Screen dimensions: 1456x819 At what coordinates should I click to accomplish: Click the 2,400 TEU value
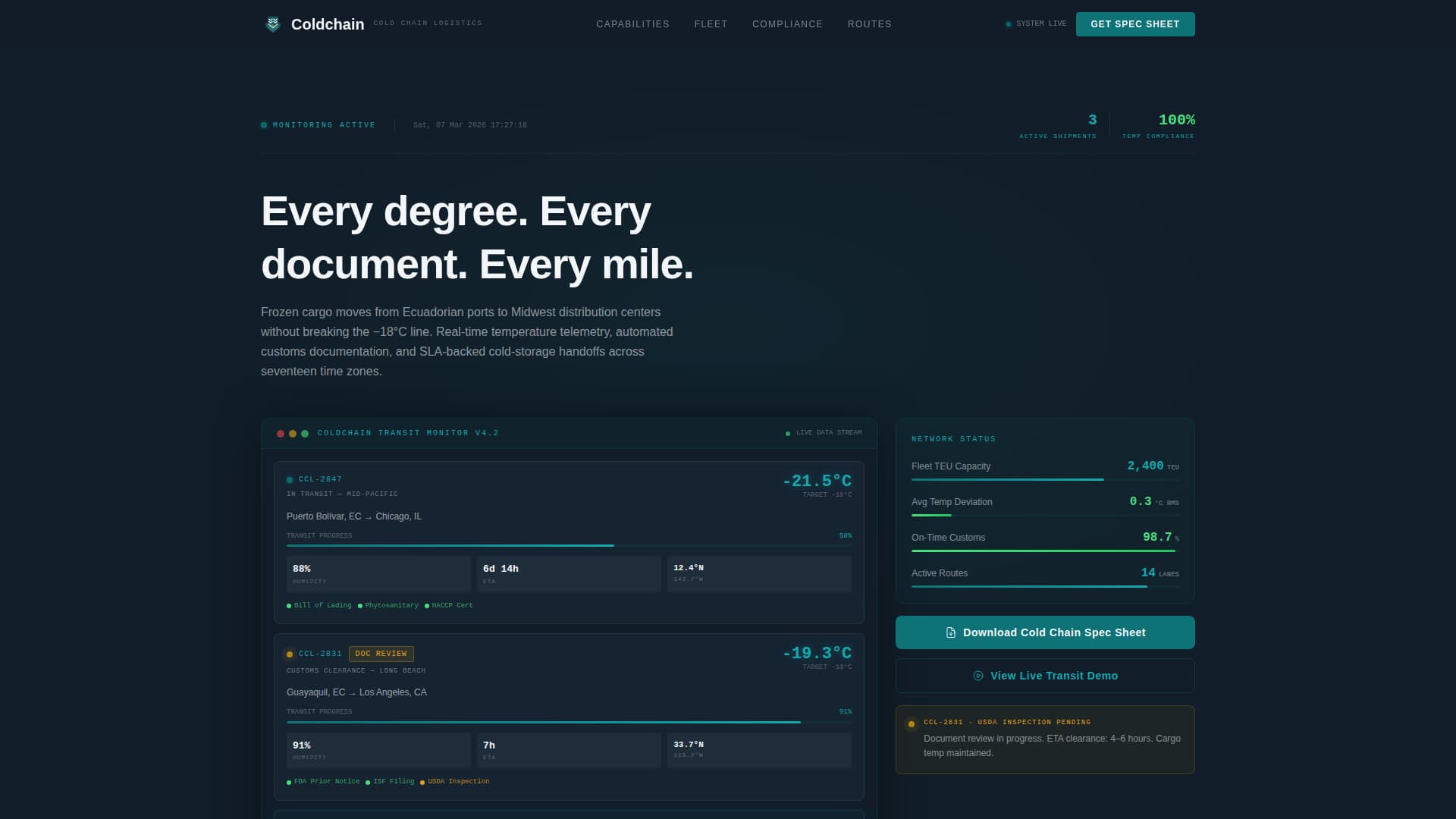[1153, 466]
